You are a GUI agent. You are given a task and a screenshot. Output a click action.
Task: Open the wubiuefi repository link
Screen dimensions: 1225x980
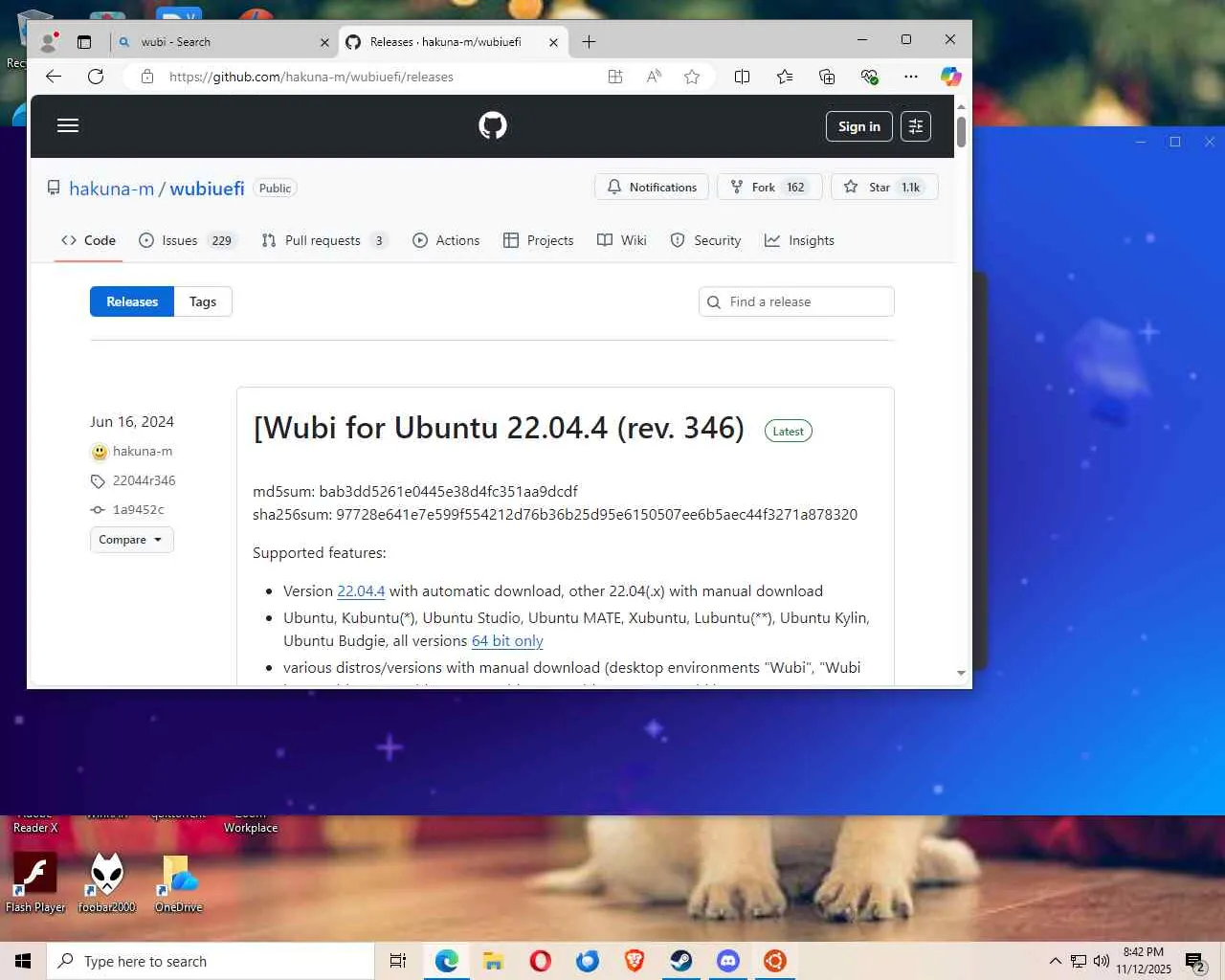pos(207,189)
